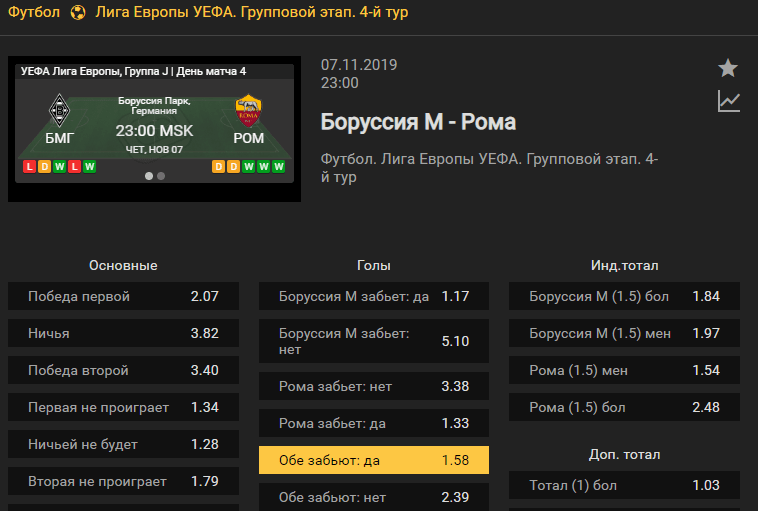This screenshot has width=758, height=511.
Task: Choose Рома забьет: да 1.33
Action: 374,423
